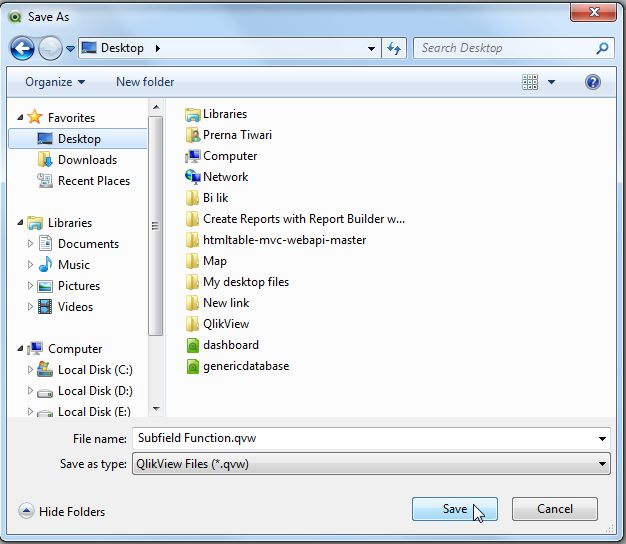
Task: Expand the Videos library node
Action: [30, 307]
